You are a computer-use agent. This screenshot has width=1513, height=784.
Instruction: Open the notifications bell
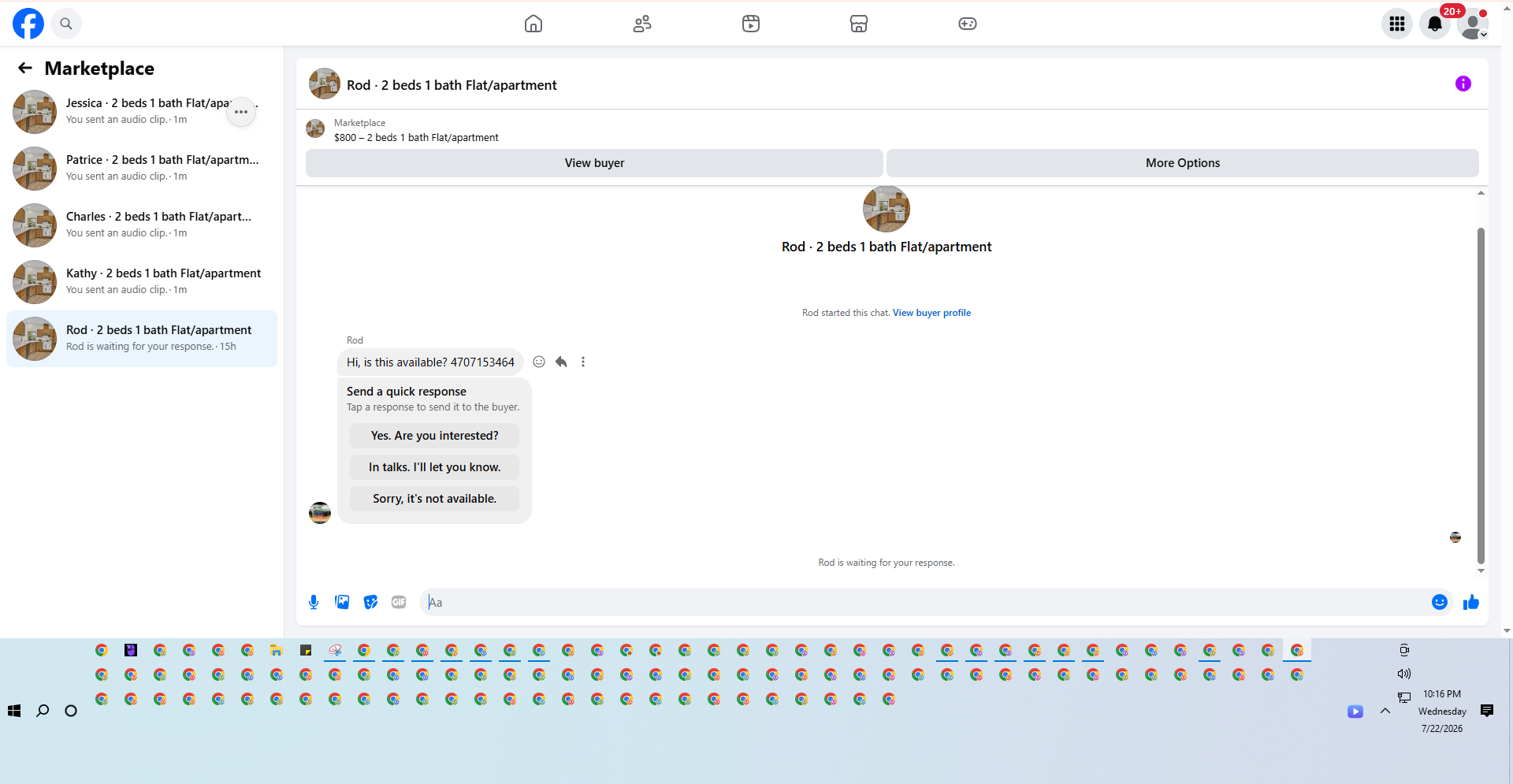pos(1435,24)
